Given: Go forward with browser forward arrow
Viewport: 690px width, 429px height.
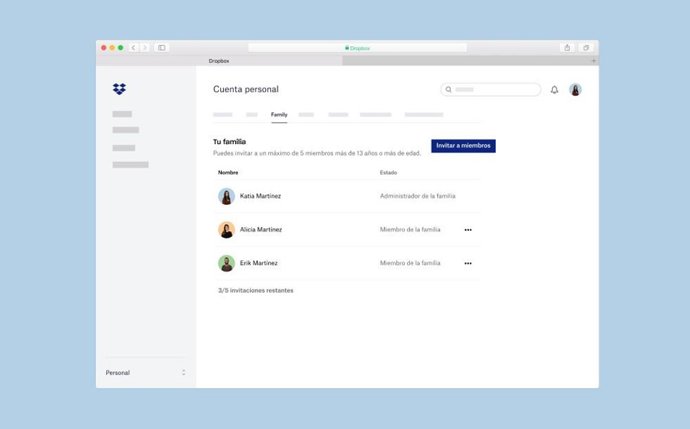Looking at the screenshot, I should (145, 48).
